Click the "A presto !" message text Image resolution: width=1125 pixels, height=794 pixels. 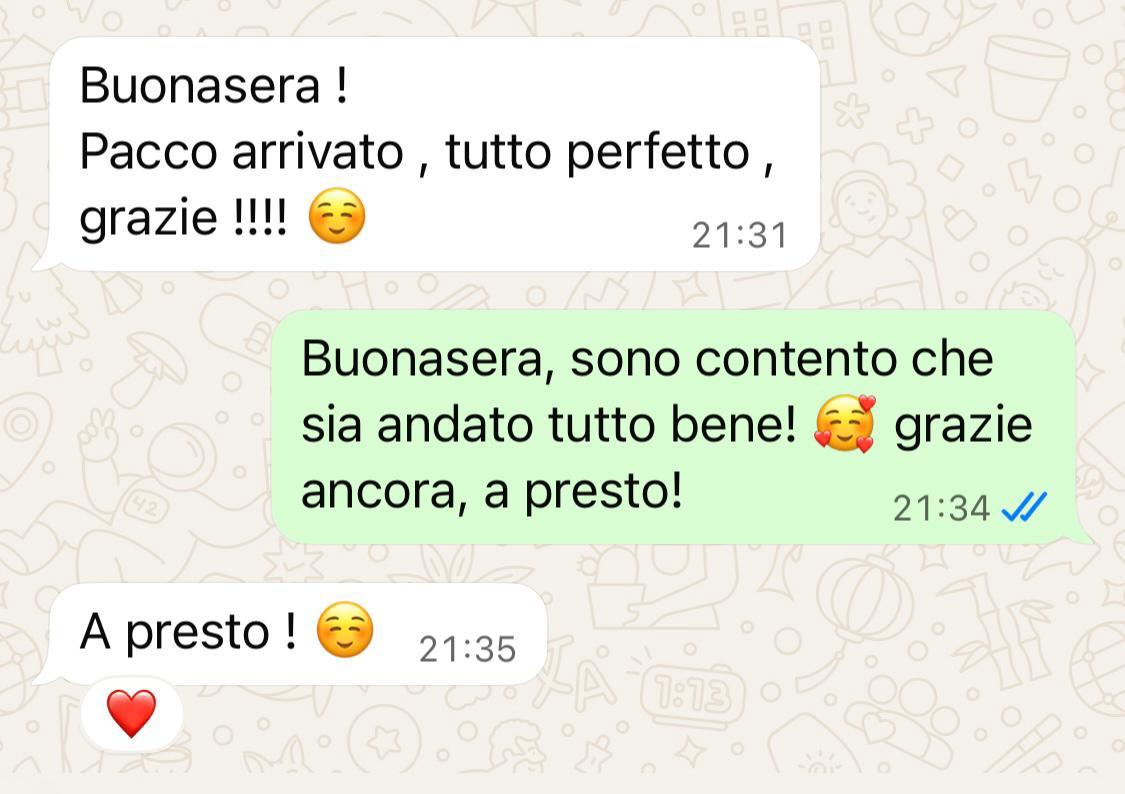pos(189,633)
